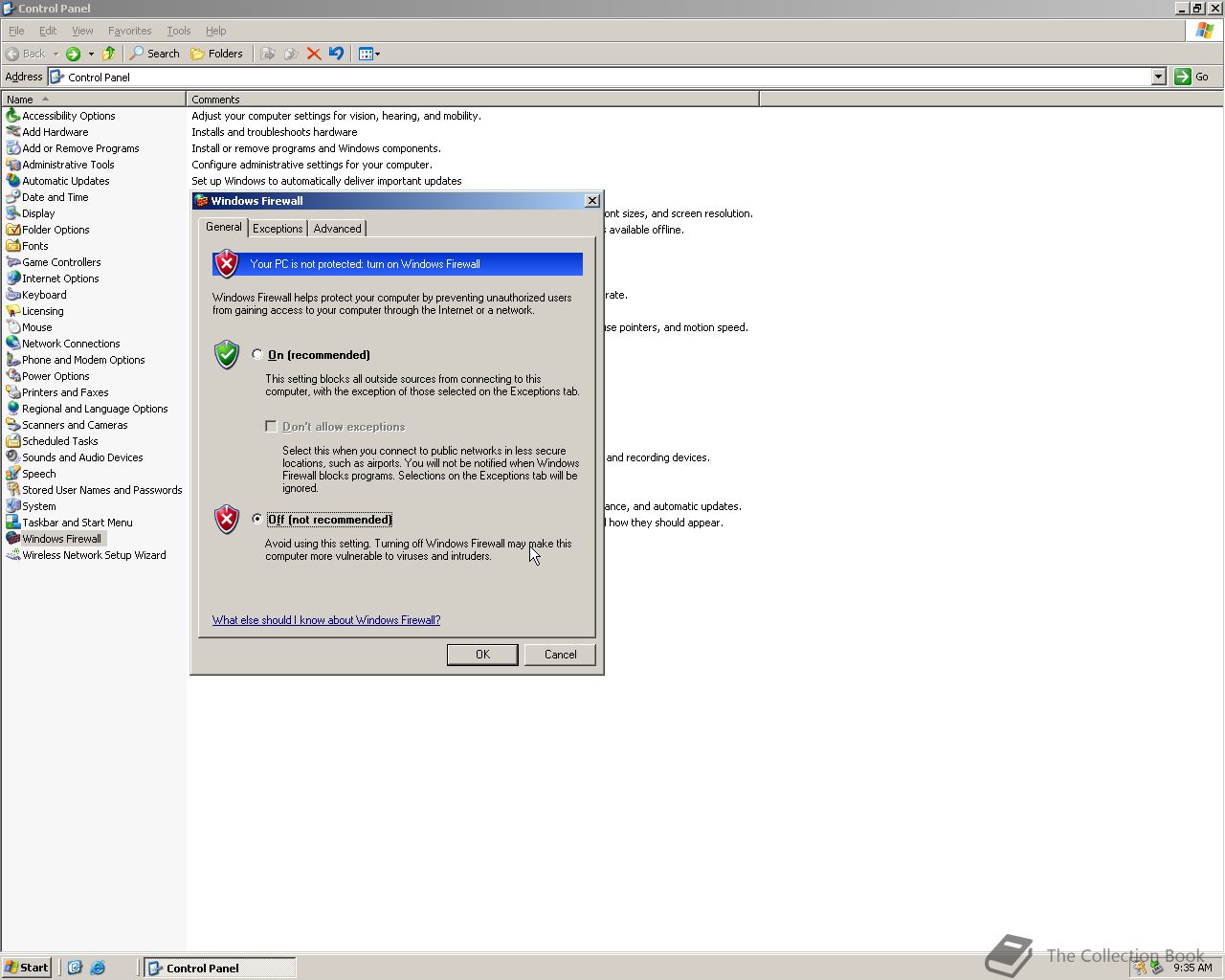Image resolution: width=1225 pixels, height=980 pixels.
Task: Select the System list item
Action: point(32,506)
